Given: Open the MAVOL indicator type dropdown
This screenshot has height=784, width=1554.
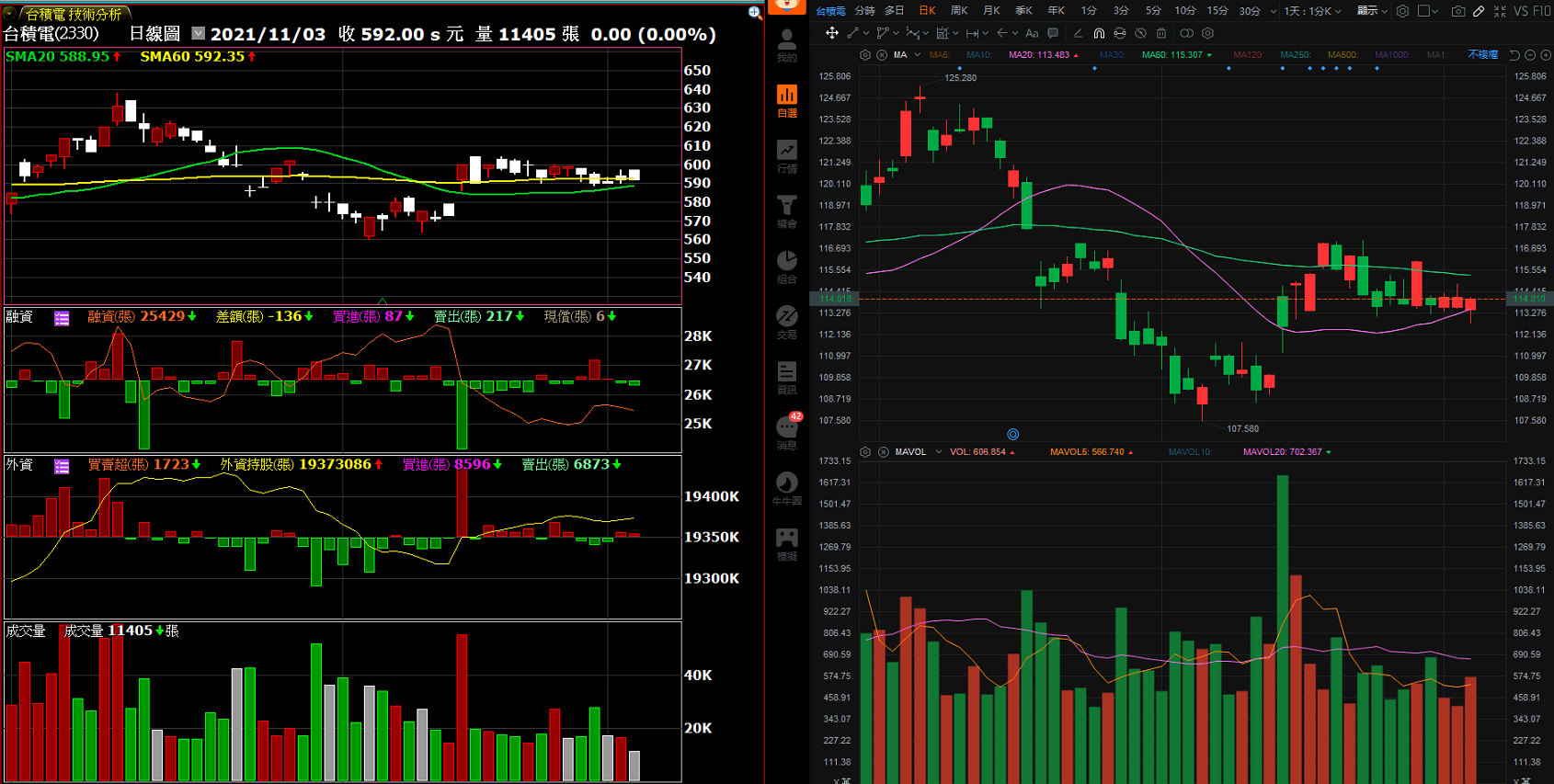Looking at the screenshot, I should 939,452.
